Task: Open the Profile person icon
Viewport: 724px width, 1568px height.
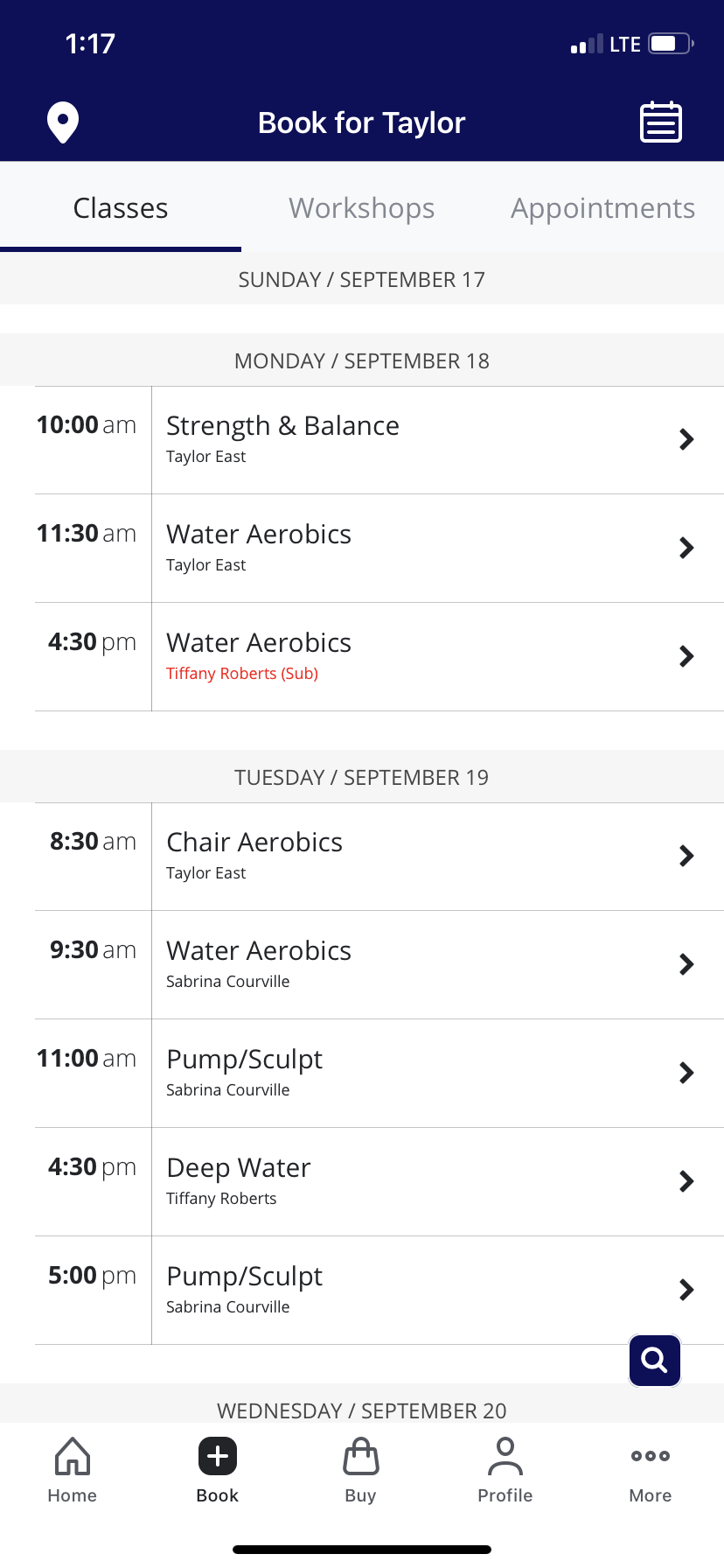Action: [505, 1470]
